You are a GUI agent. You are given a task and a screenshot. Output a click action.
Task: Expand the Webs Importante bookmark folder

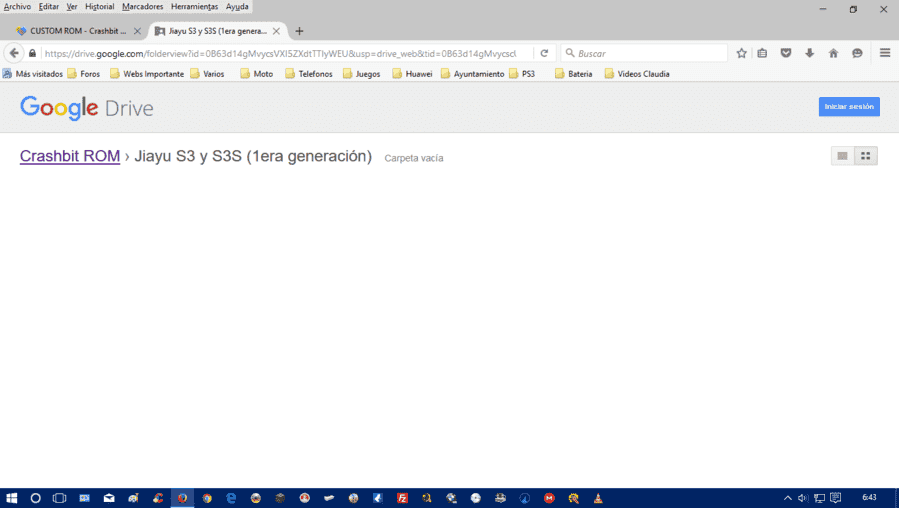click(x=147, y=74)
